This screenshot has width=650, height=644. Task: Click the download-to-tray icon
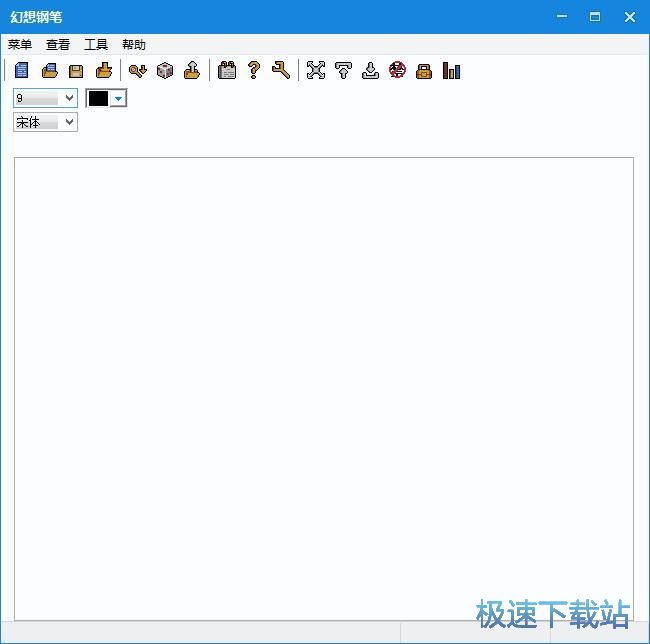[370, 70]
